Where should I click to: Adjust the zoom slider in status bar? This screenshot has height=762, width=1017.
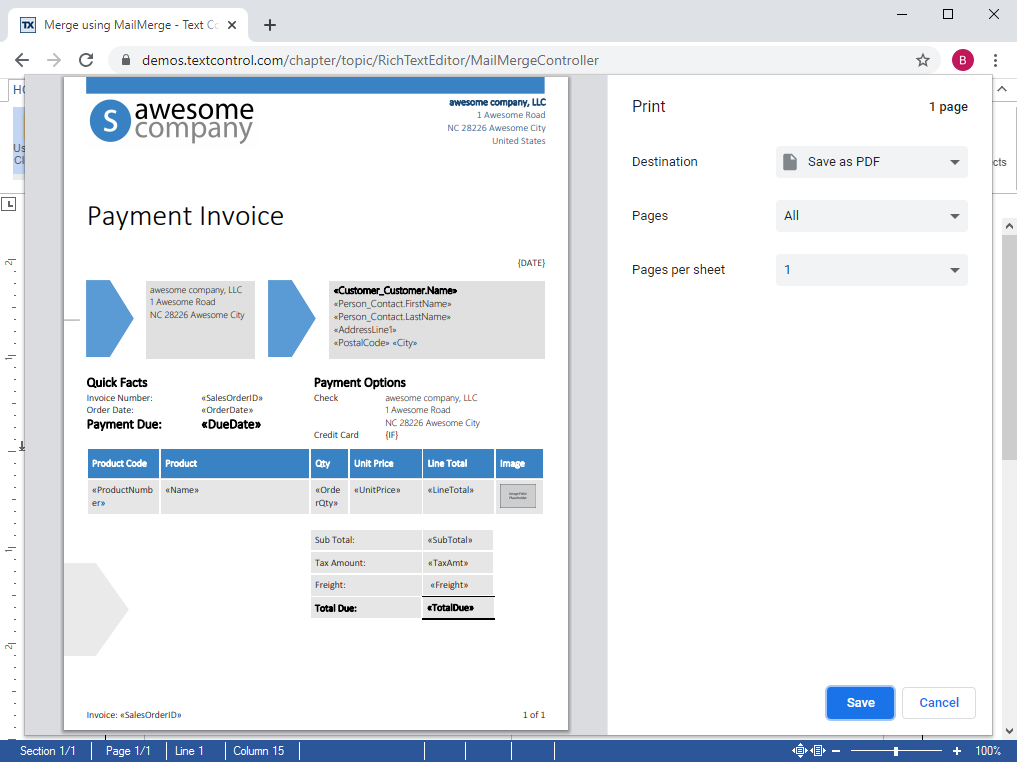tap(896, 751)
